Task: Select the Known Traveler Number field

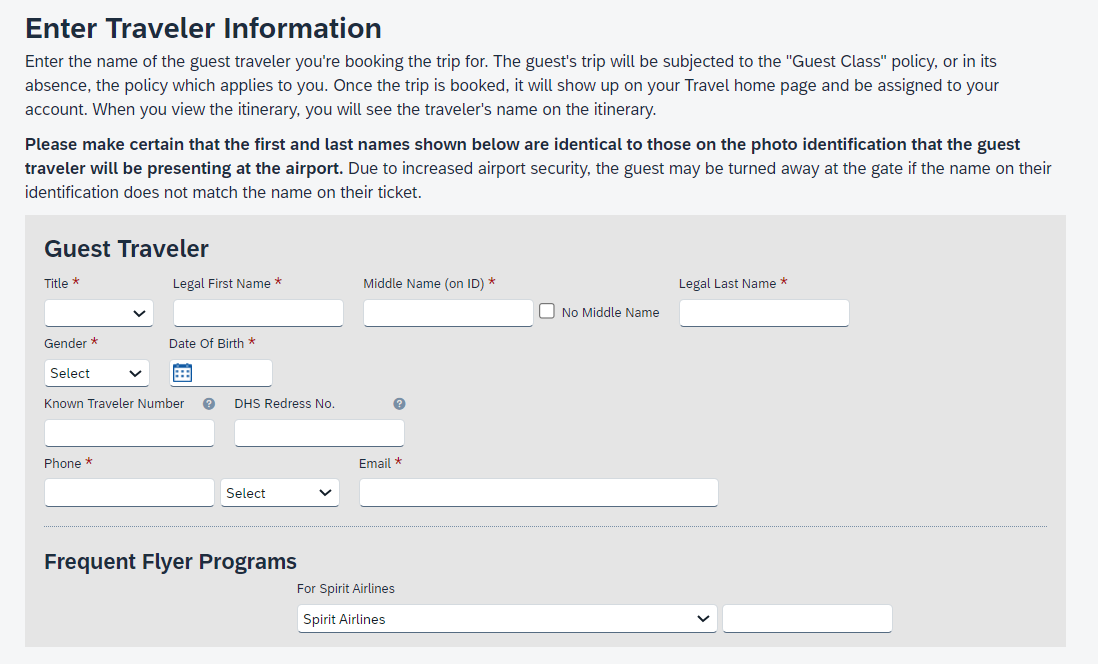Action: pos(129,433)
